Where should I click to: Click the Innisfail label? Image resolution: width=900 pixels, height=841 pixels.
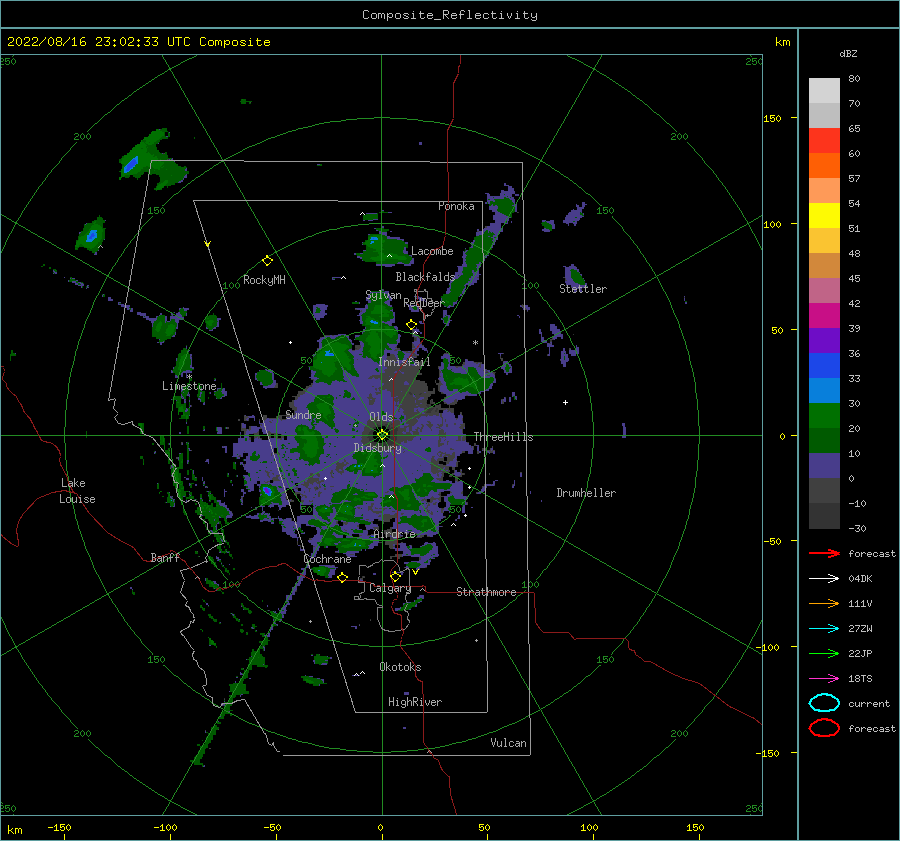coord(404,362)
